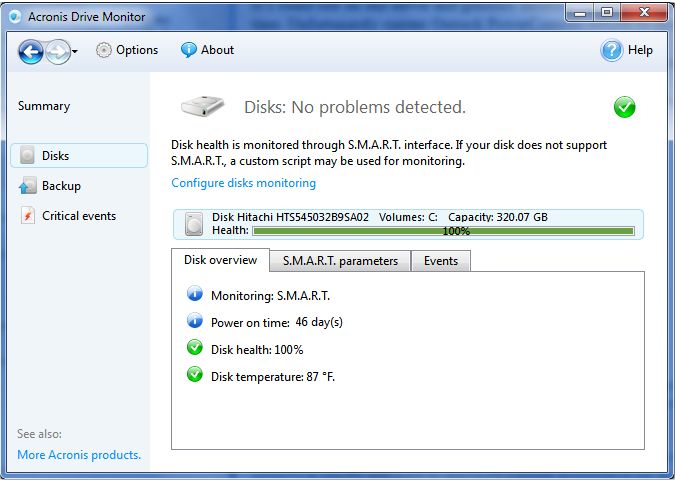Open Critical events in the sidebar

click(78, 216)
